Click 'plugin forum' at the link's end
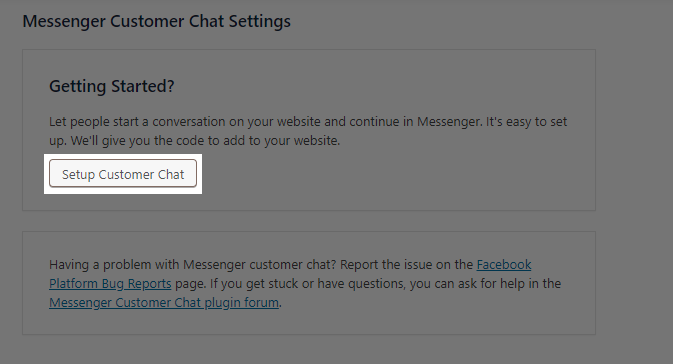This screenshot has width=673, height=364. click(241, 303)
